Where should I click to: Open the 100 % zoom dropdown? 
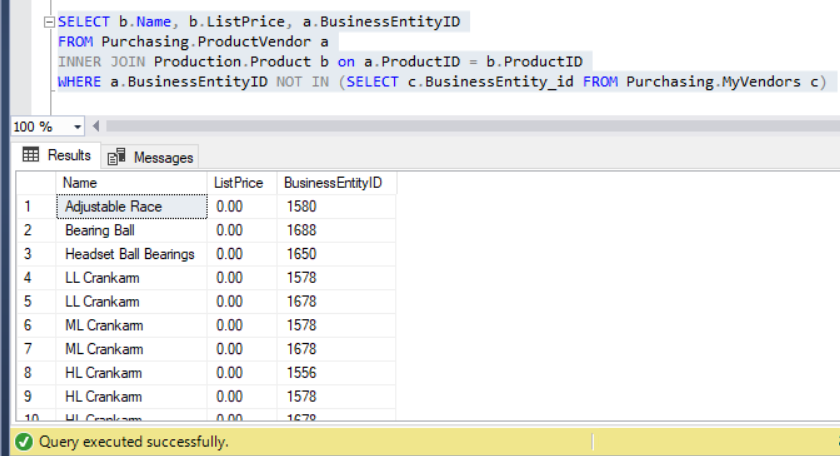pos(77,127)
